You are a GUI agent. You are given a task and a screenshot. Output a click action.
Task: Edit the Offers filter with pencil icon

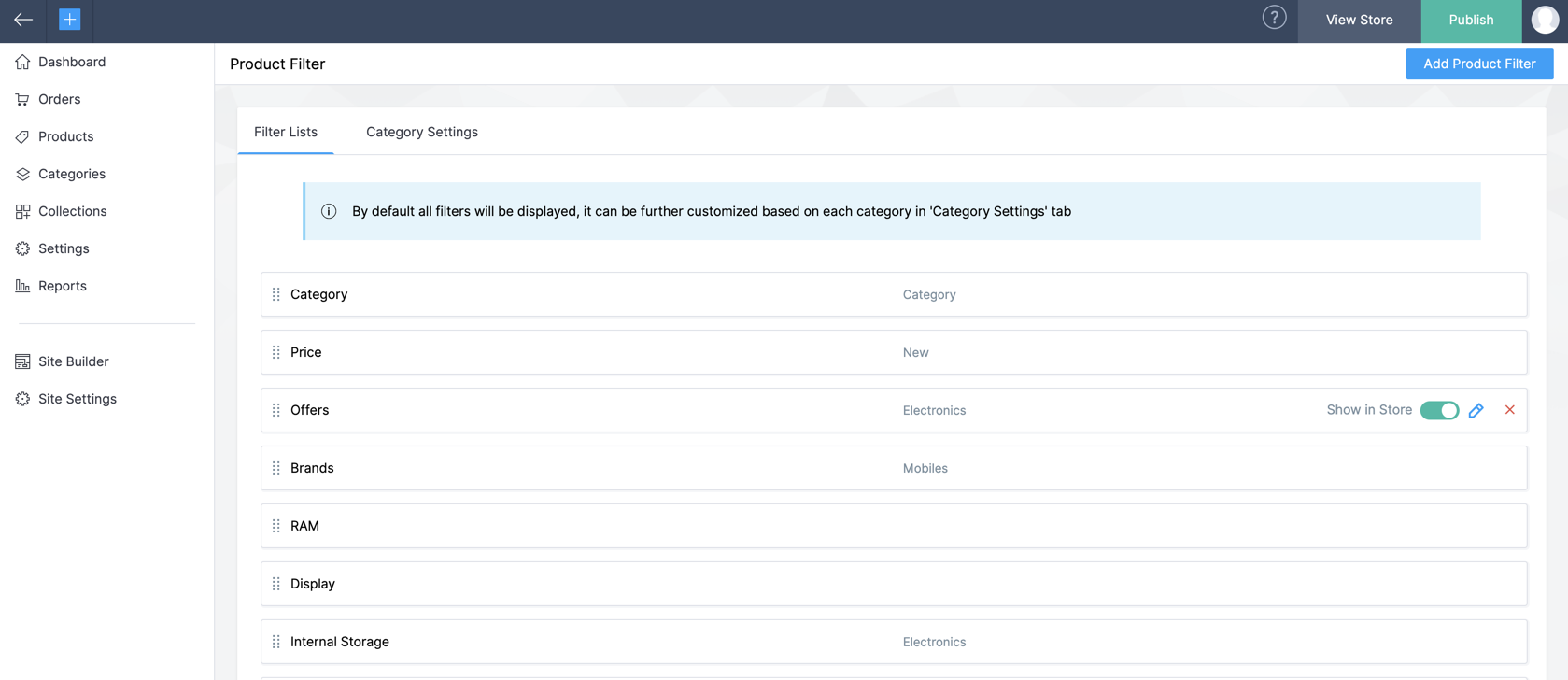click(x=1476, y=411)
